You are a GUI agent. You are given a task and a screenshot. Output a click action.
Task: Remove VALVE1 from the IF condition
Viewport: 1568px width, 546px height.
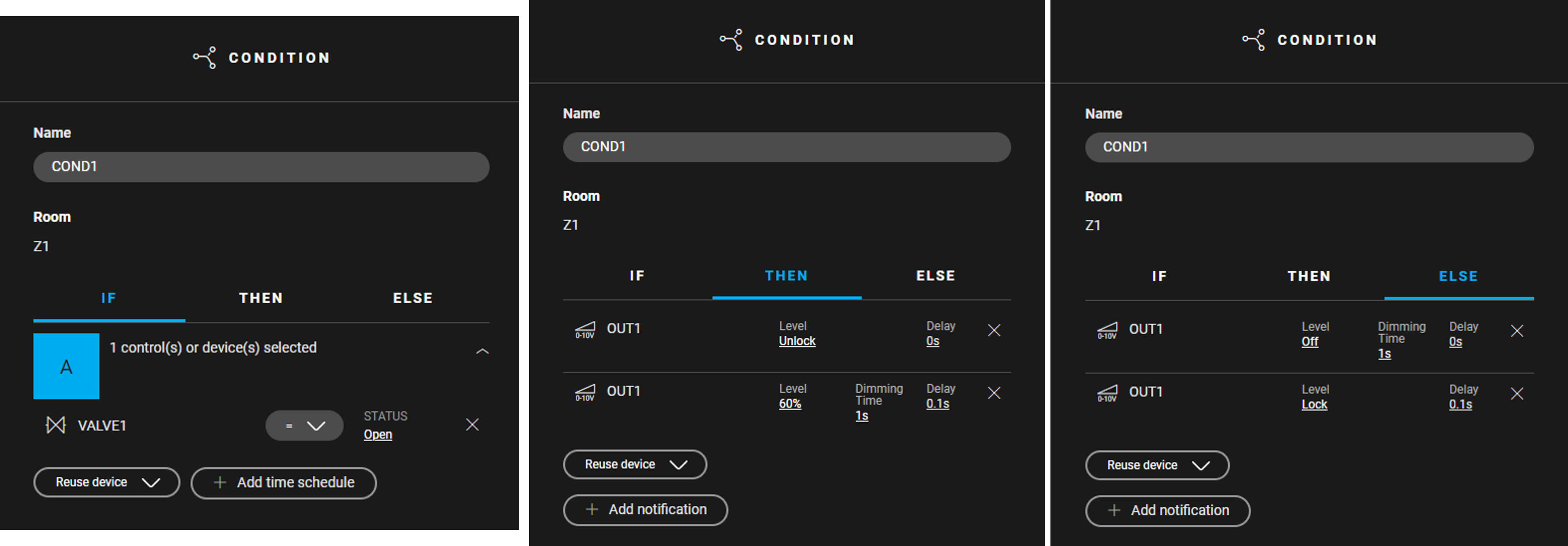tap(472, 425)
